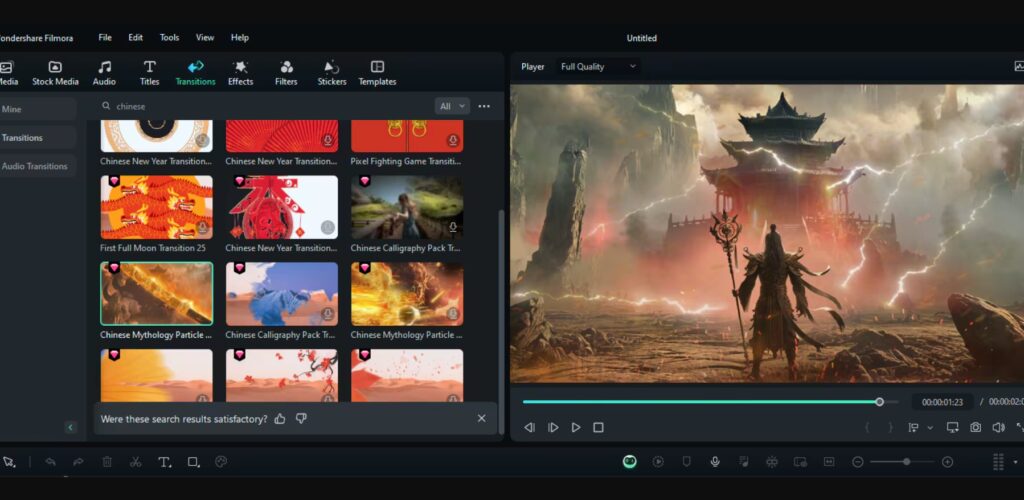Select the blue ink Chinese Calligraphy Pack thumbnail

point(282,294)
